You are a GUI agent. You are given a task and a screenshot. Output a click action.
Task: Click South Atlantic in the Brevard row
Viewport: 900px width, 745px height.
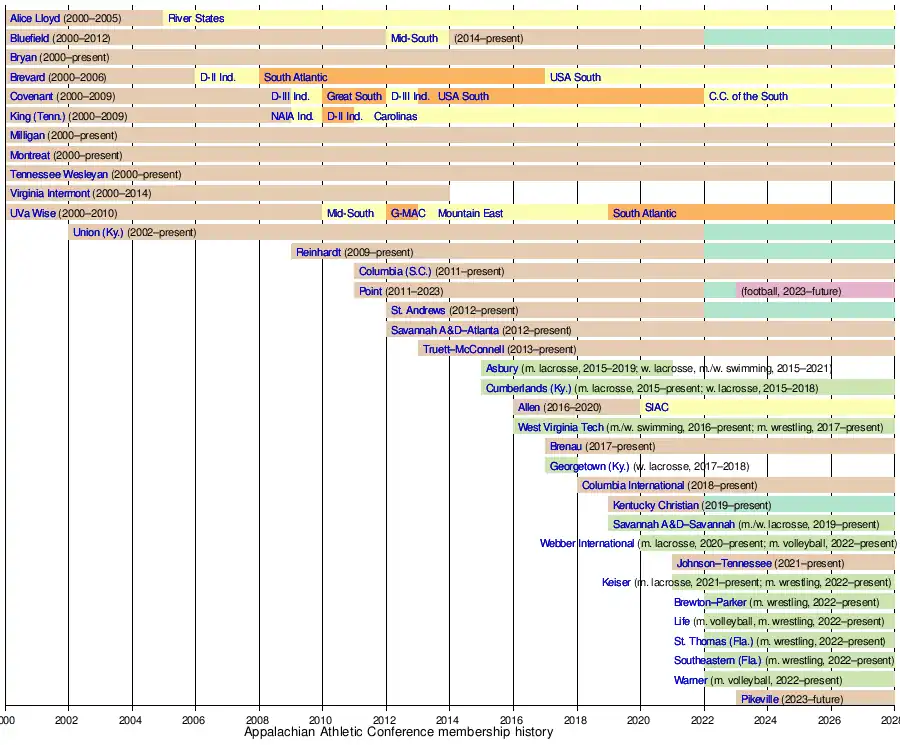[x=295, y=77]
